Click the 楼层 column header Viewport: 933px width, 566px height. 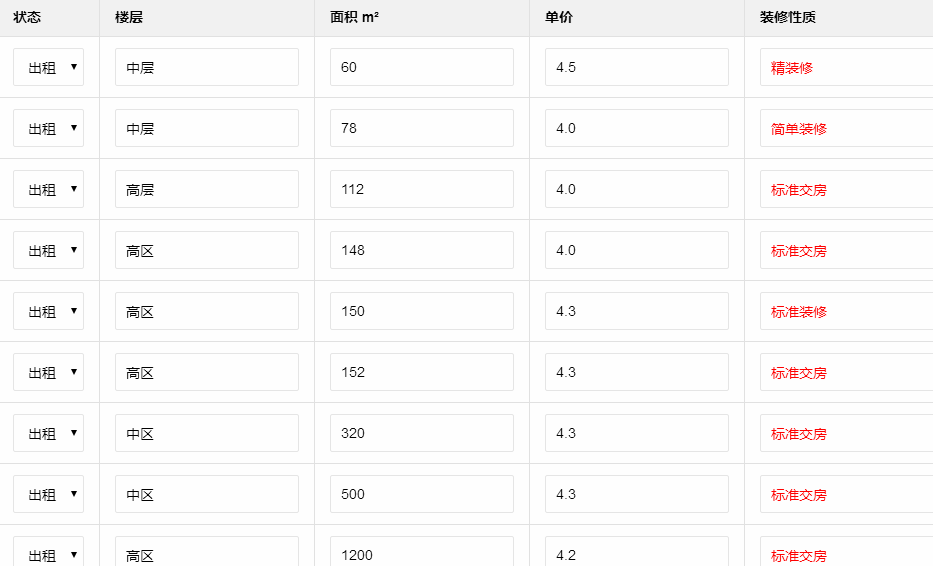pos(129,18)
